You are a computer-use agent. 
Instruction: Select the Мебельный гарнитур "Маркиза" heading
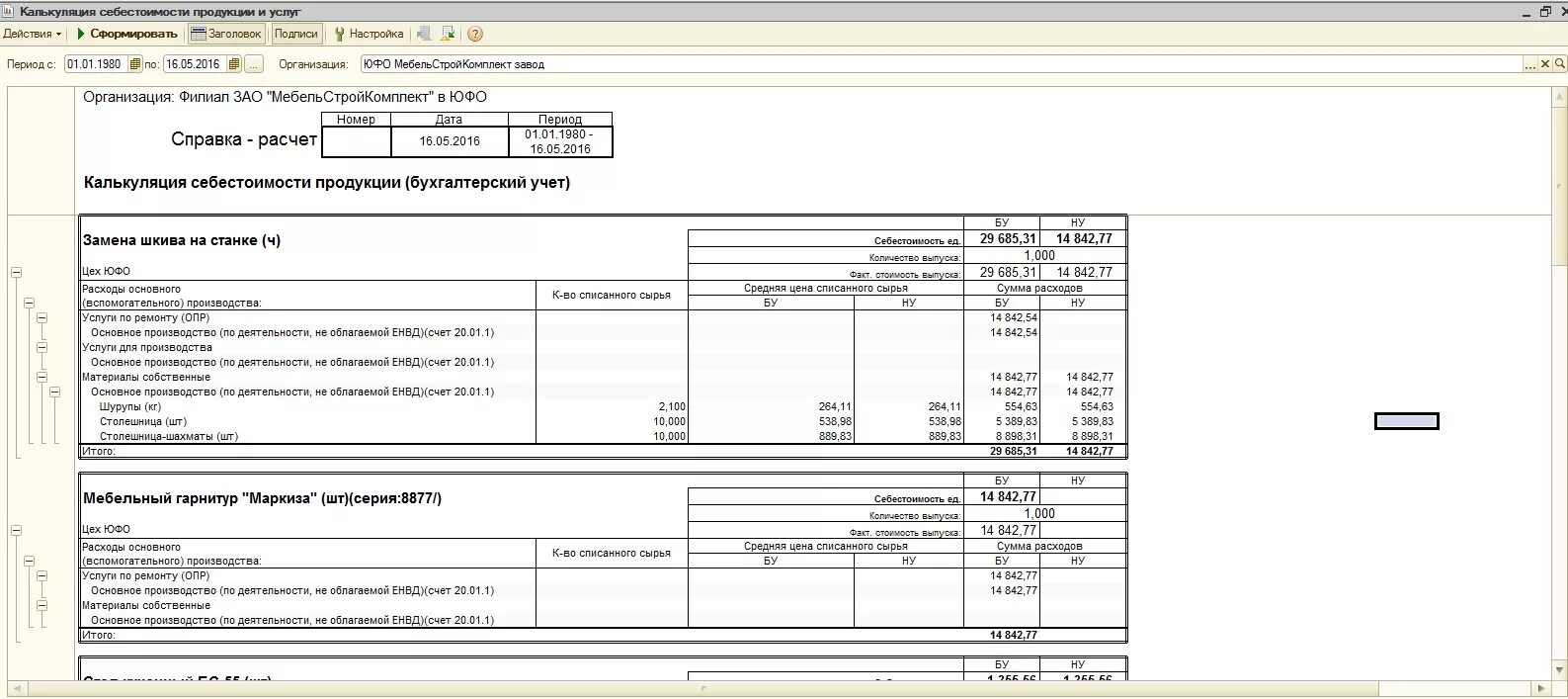point(262,498)
